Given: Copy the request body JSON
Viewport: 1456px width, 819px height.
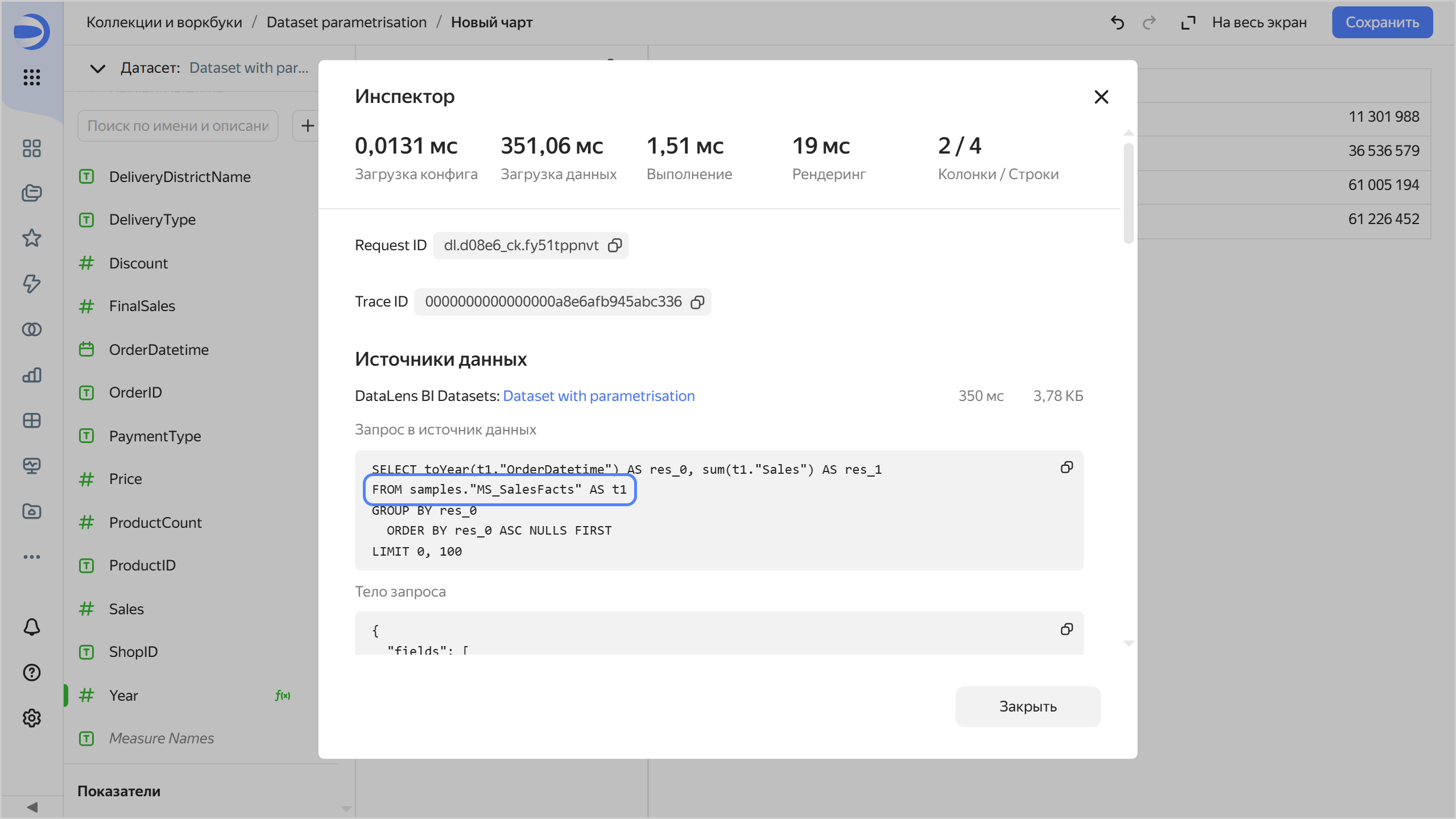Looking at the screenshot, I should pyautogui.click(x=1066, y=629).
